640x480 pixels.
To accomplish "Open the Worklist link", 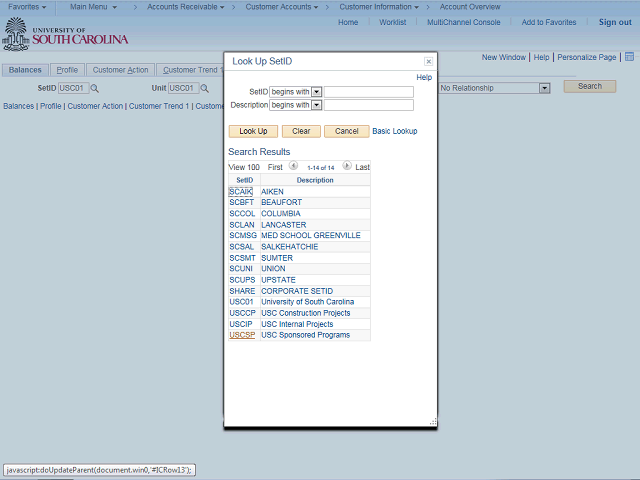I will [x=393, y=22].
